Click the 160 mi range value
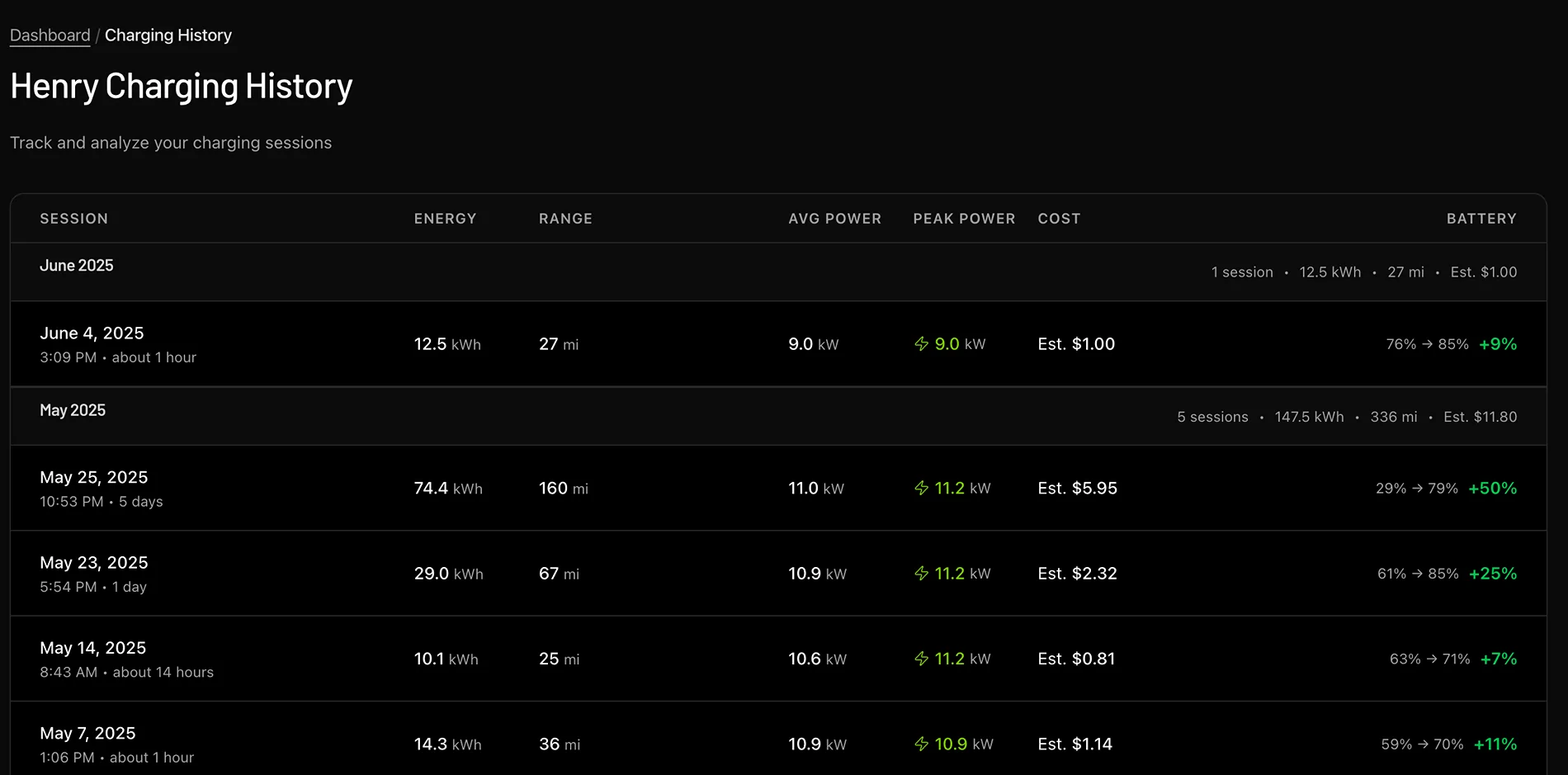 tap(564, 489)
